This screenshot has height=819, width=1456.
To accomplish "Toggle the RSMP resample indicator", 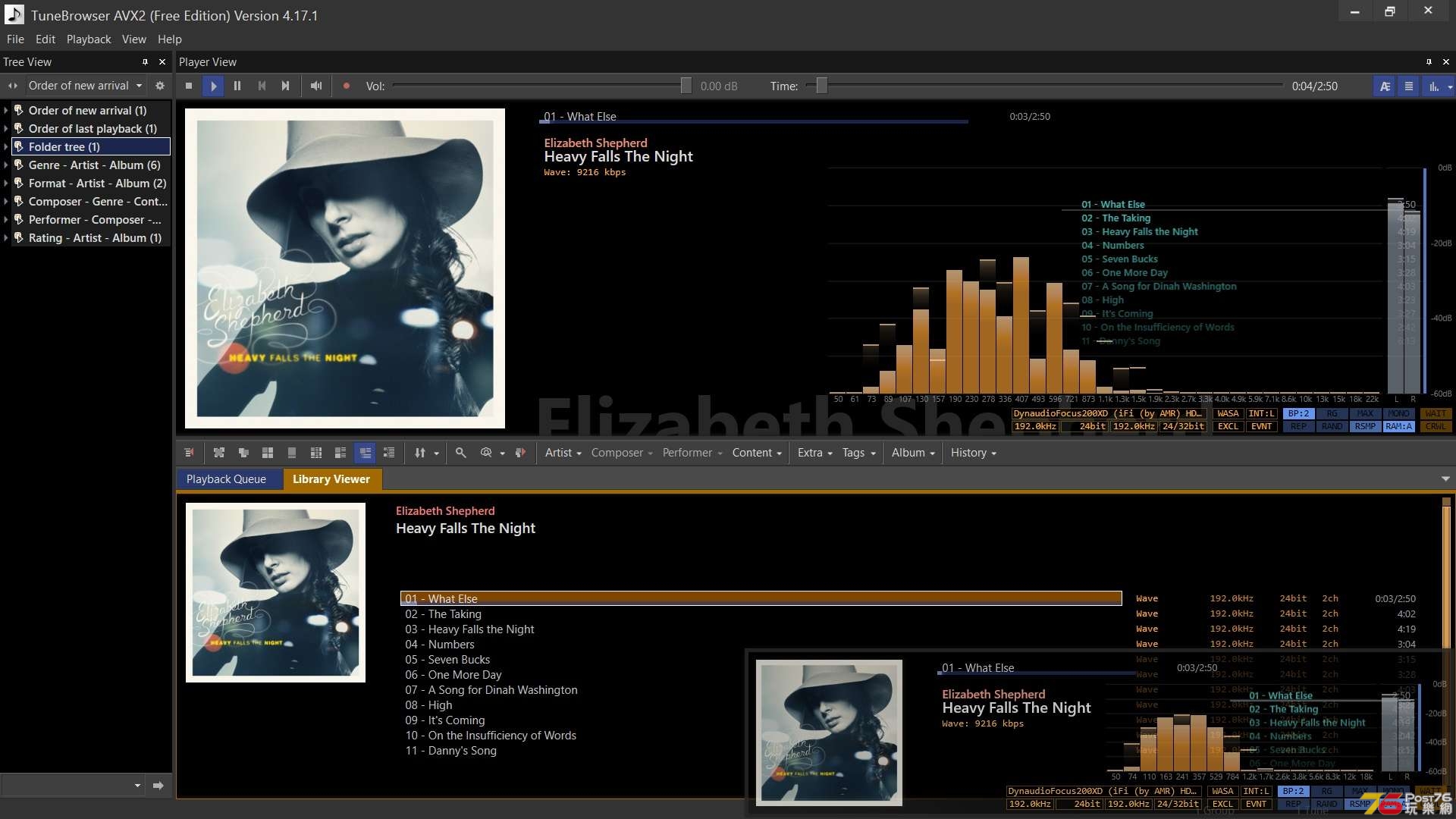I will click(1365, 426).
